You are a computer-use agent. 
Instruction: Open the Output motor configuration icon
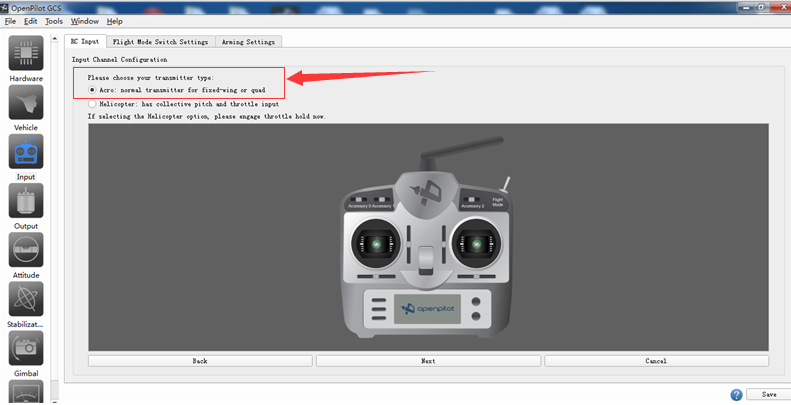tap(26, 200)
